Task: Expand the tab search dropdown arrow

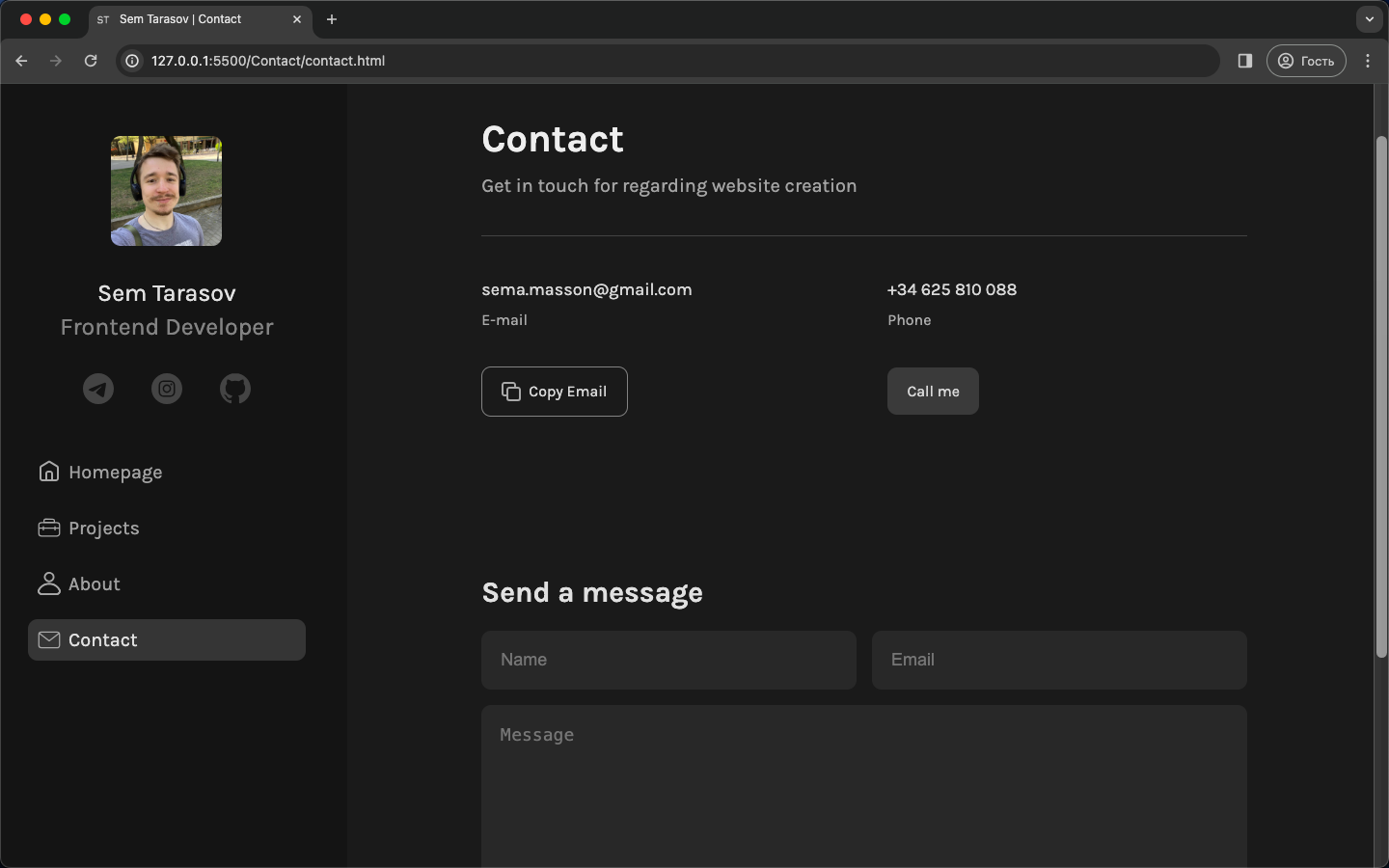Action: [1370, 19]
